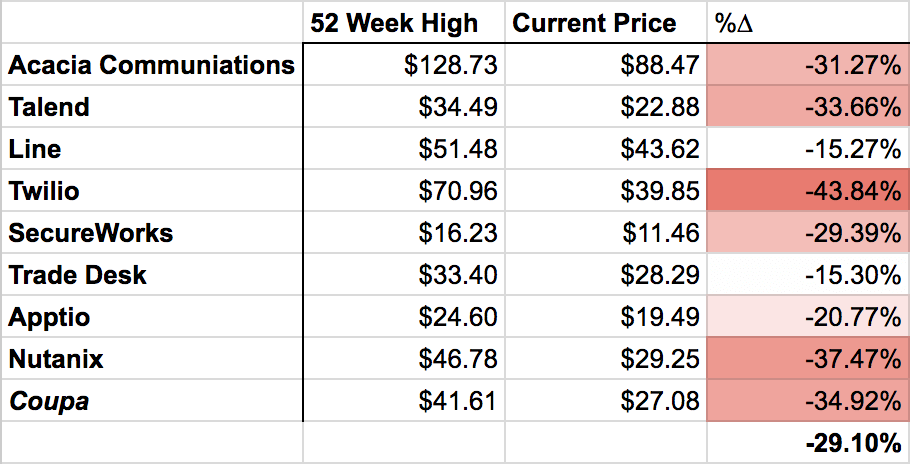This screenshot has width=910, height=464.
Task: Select the Twilio company cell
Action: pyautogui.click(x=152, y=190)
